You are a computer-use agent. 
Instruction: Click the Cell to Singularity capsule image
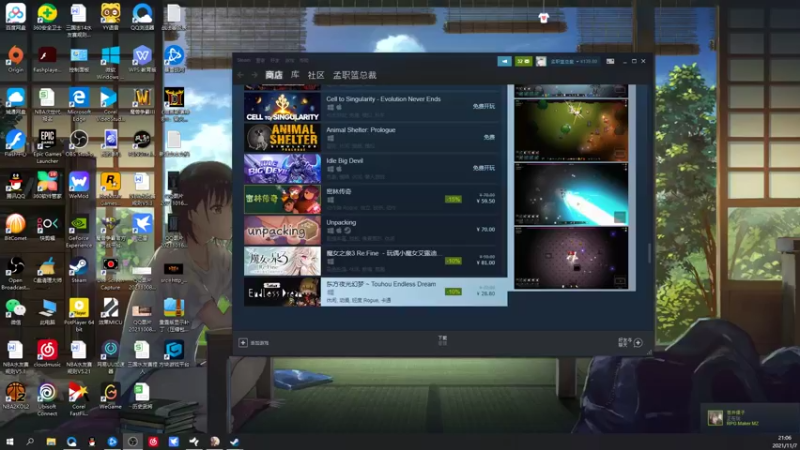(282, 107)
